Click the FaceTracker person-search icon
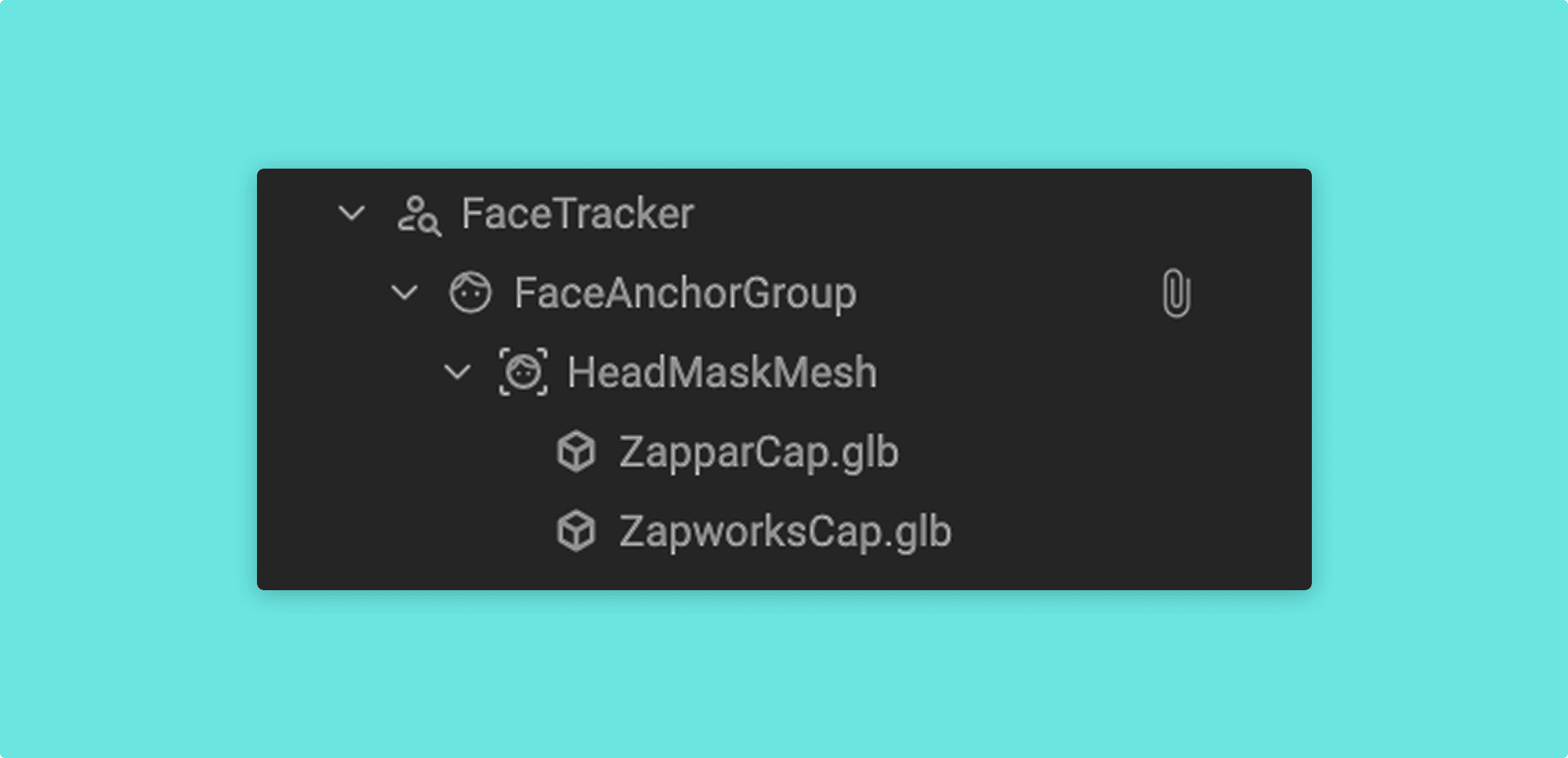Viewport: 1568px width, 758px height. tap(419, 215)
